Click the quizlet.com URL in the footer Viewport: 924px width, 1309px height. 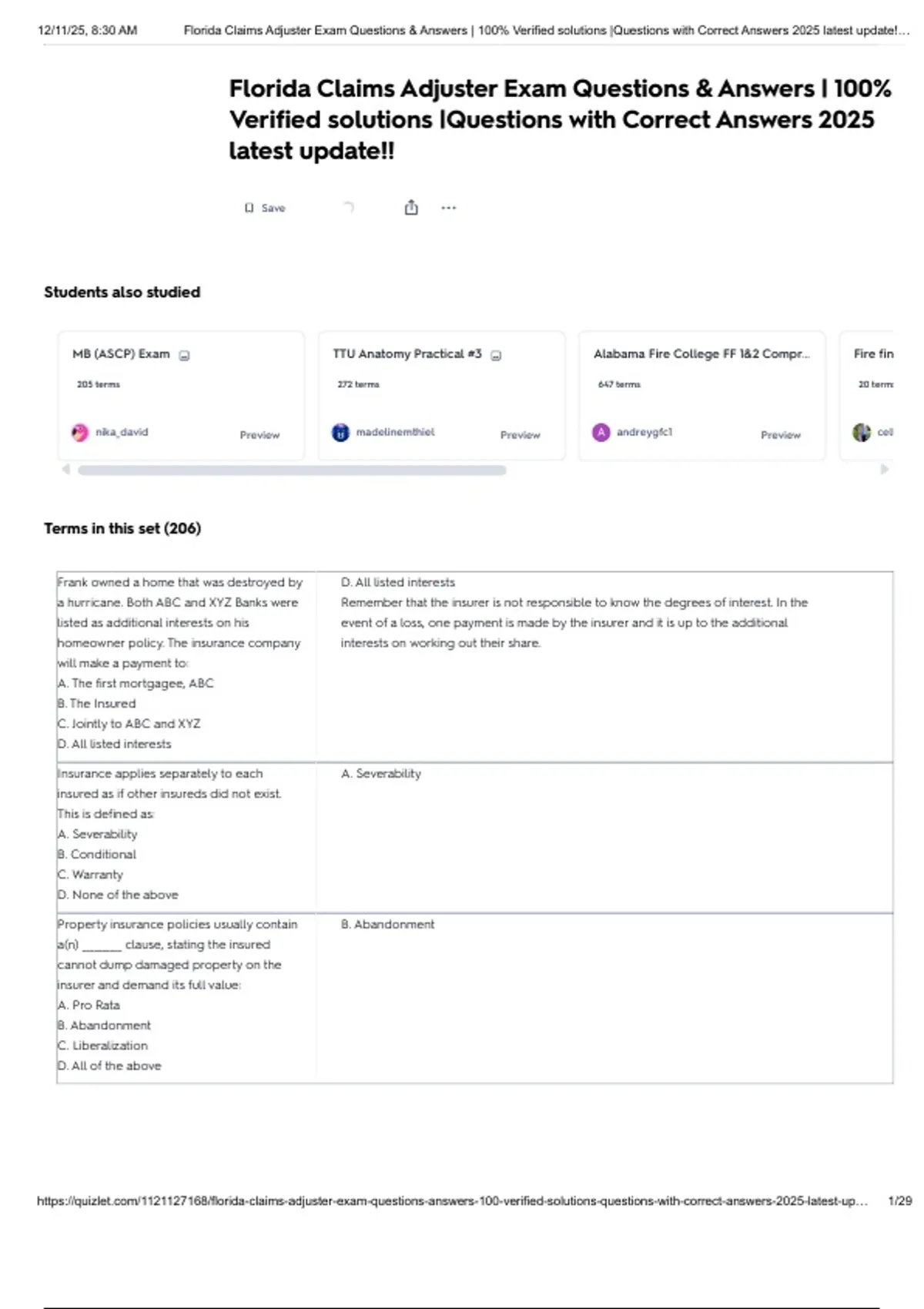click(x=452, y=1200)
